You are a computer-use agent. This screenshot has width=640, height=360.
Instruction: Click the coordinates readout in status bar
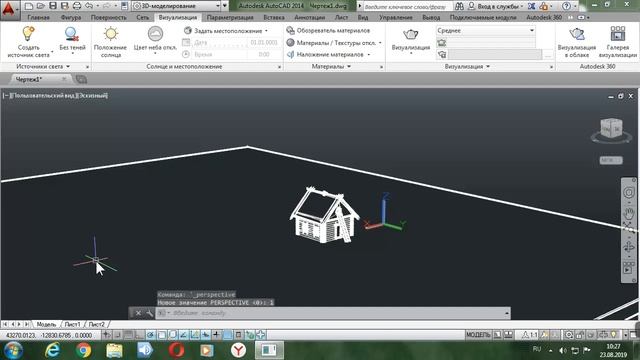[49, 336]
